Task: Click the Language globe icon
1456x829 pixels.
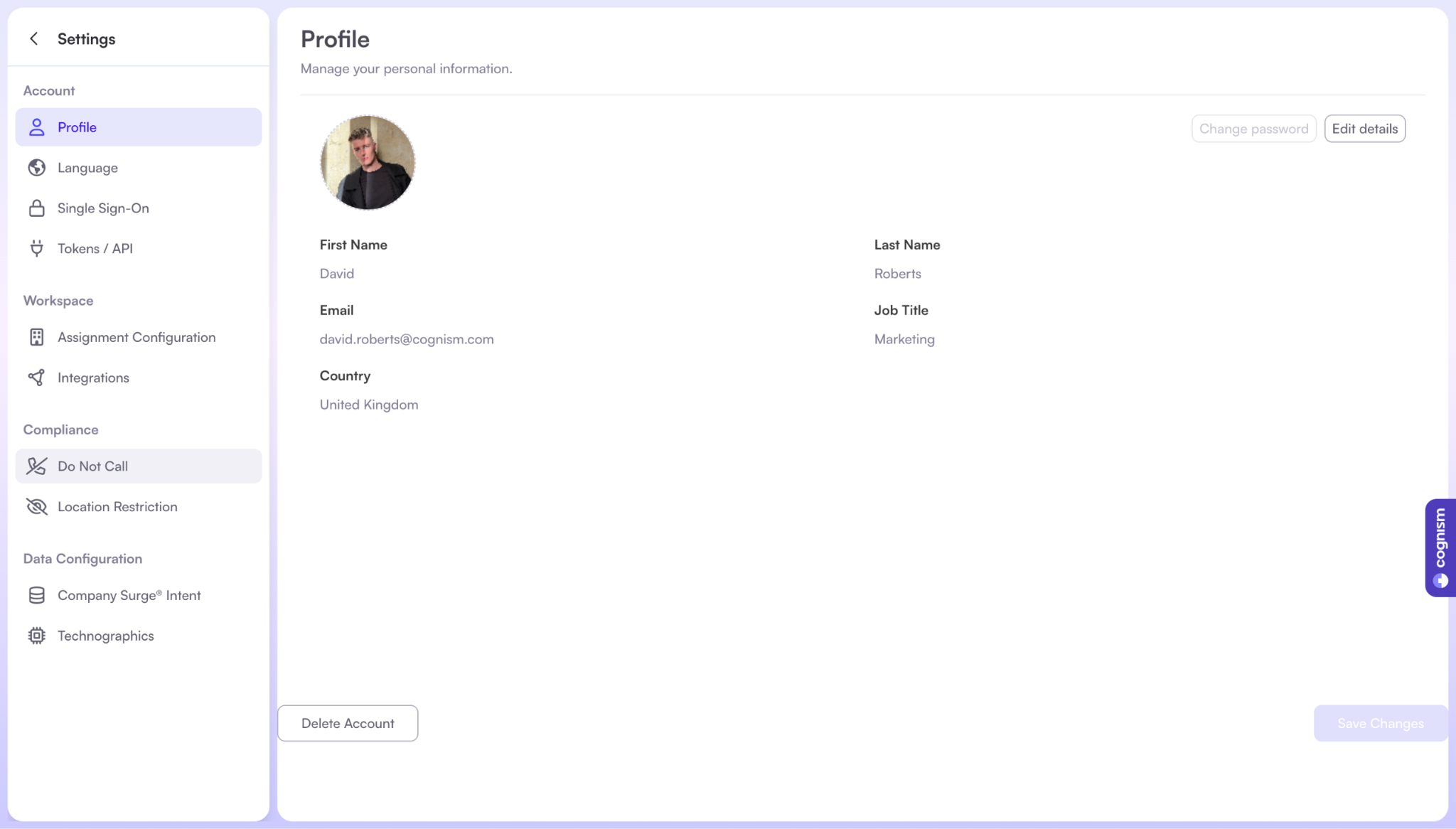Action: 36,168
